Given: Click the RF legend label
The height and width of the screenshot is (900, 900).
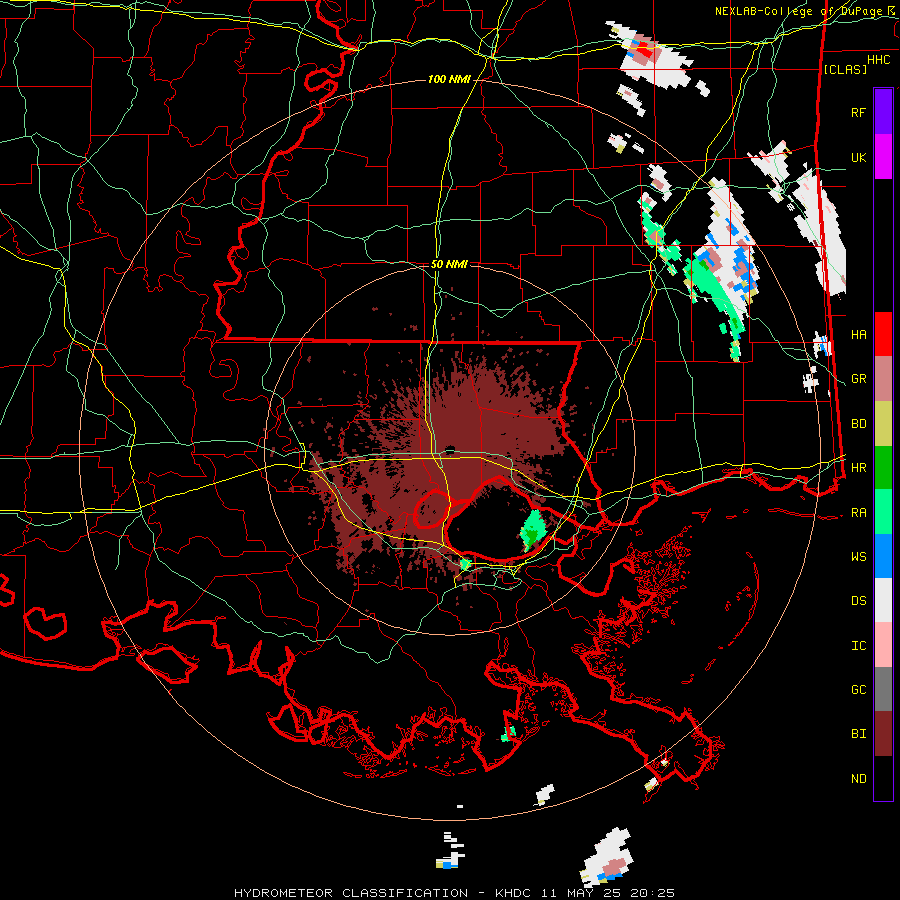Looking at the screenshot, I should point(858,112).
